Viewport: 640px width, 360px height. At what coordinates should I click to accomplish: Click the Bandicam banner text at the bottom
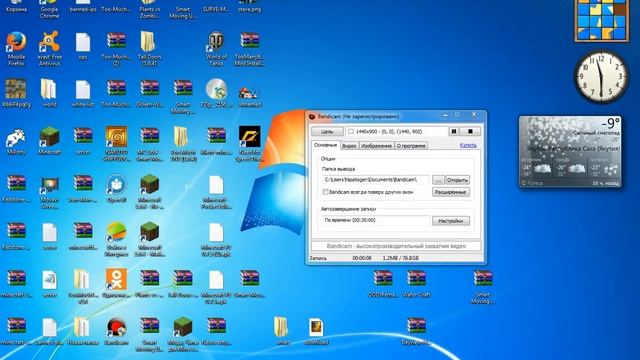point(396,246)
